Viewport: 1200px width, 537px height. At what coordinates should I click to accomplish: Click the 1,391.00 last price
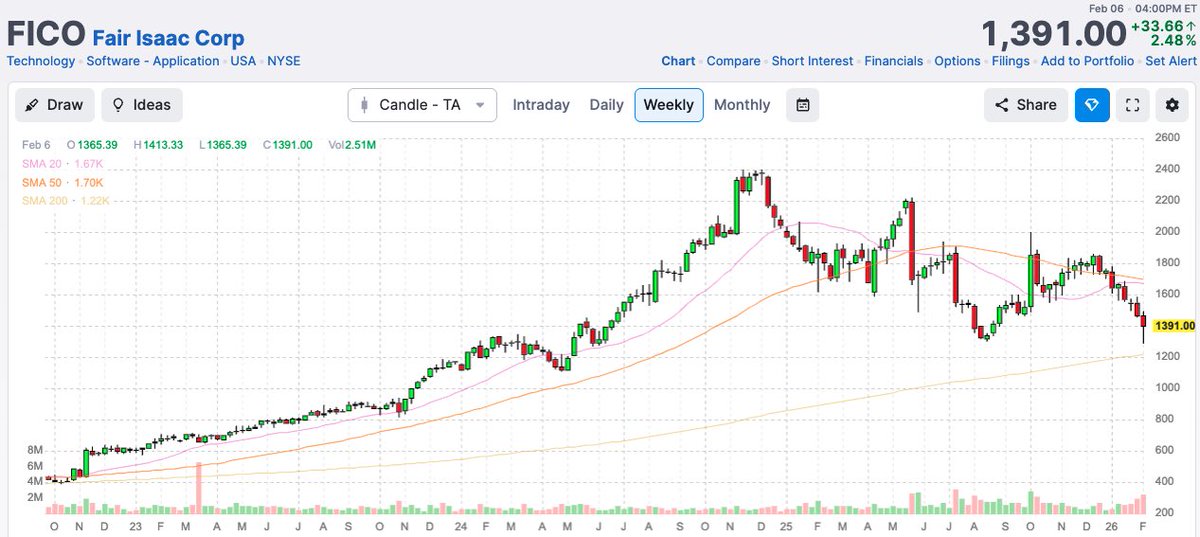[1054, 35]
